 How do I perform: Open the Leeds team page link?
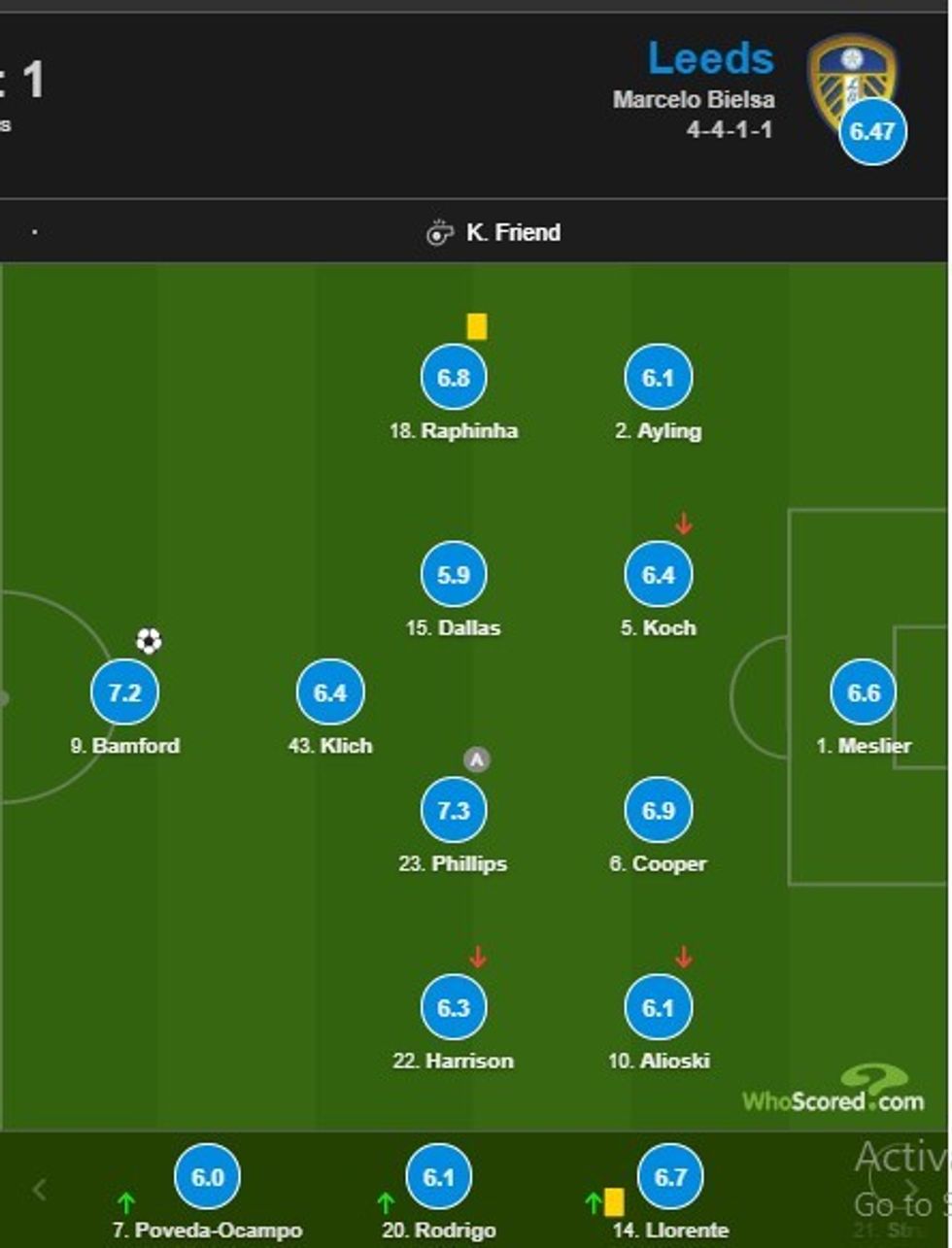pyautogui.click(x=710, y=58)
